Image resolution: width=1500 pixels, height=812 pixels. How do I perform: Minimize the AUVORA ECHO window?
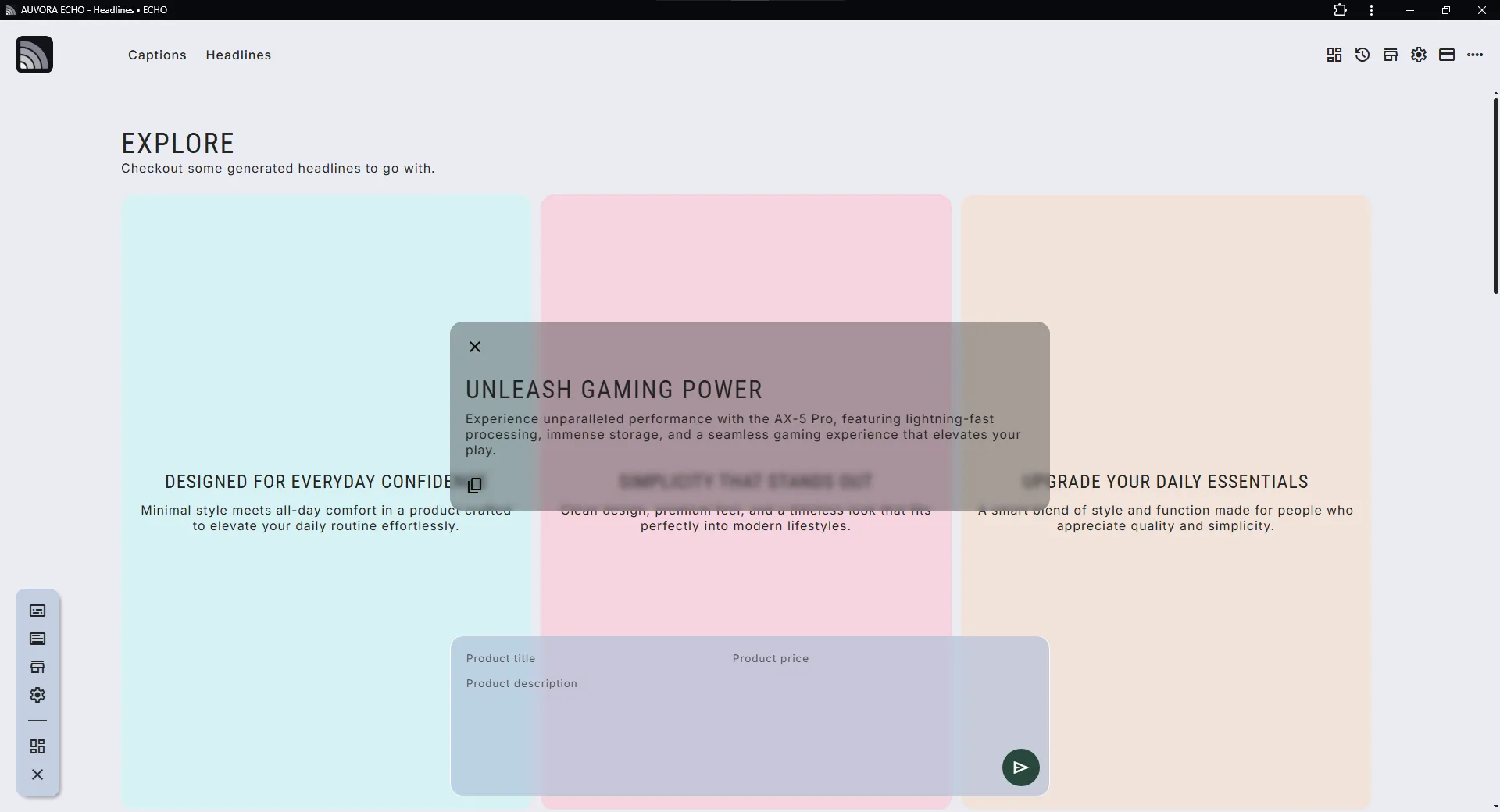pos(1410,10)
